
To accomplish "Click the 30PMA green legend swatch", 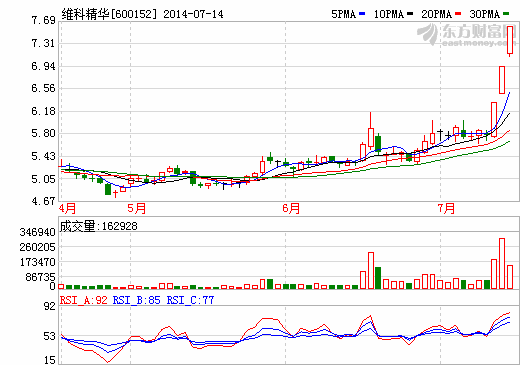I will tap(506, 14).
